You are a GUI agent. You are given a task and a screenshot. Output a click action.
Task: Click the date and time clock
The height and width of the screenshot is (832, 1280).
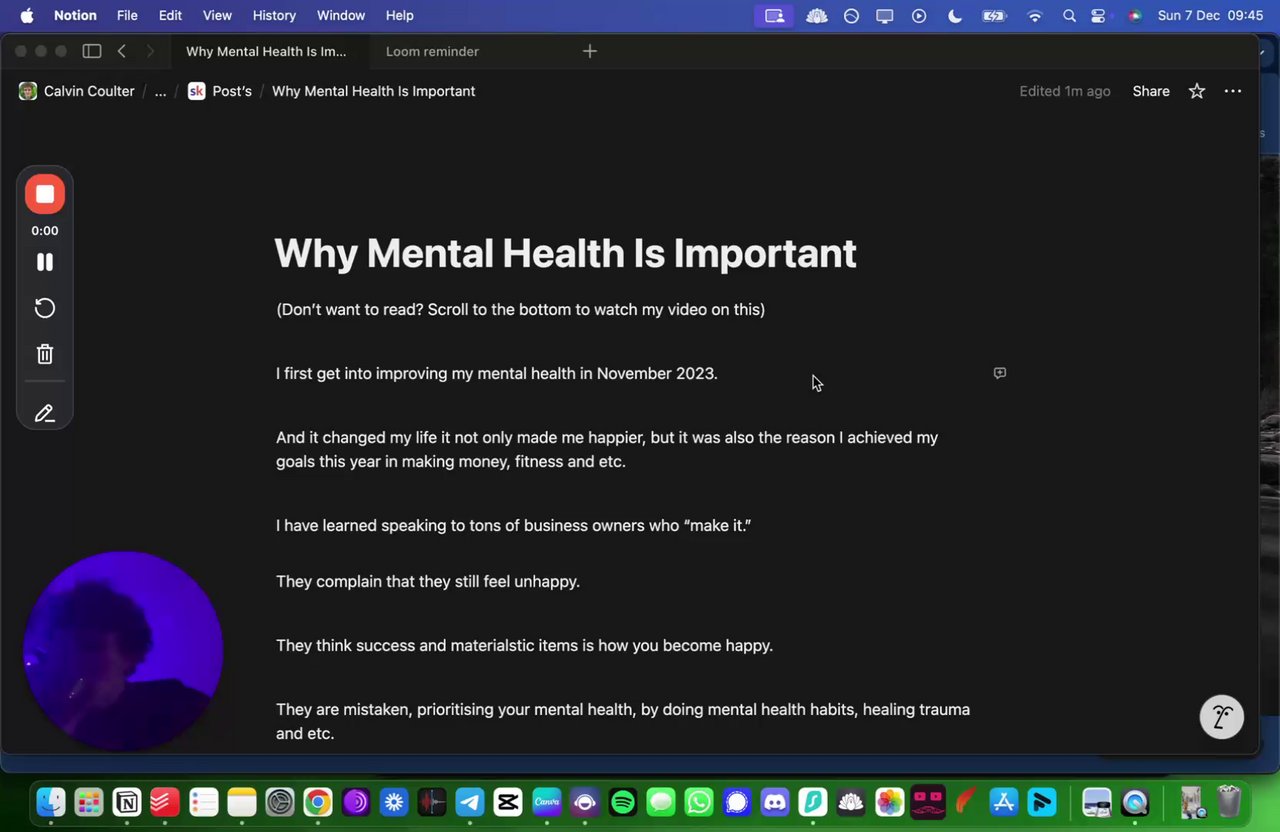pos(1210,15)
